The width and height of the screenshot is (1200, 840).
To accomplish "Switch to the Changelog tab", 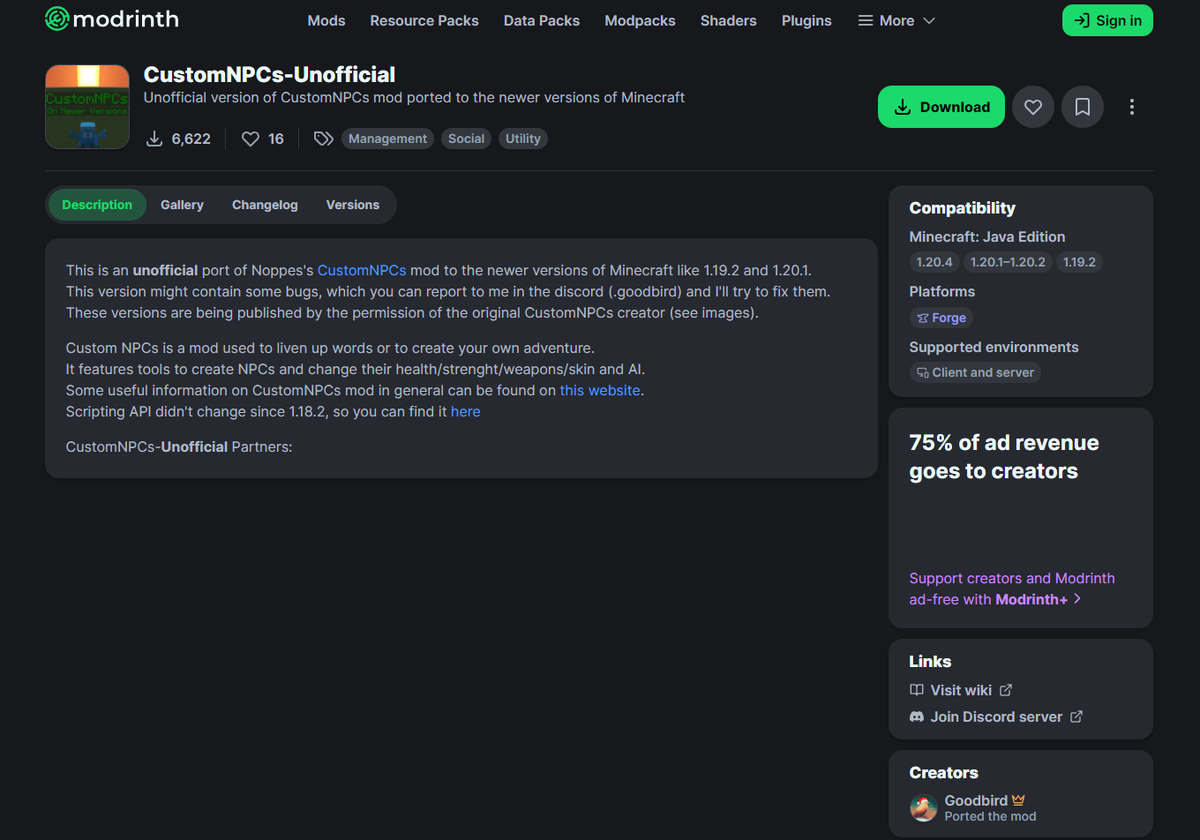I will [265, 205].
